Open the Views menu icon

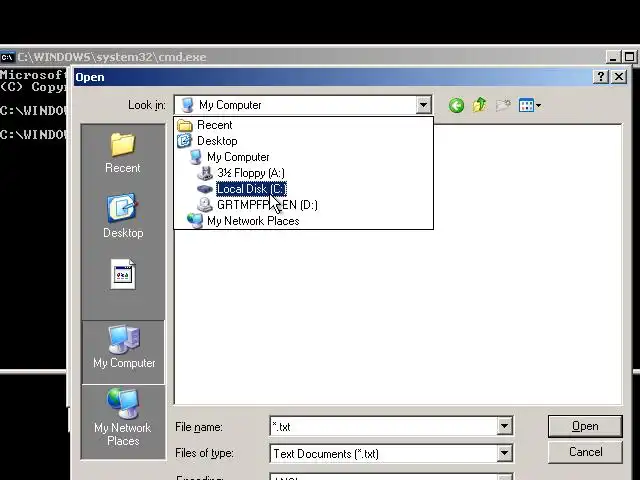pyautogui.click(x=530, y=105)
